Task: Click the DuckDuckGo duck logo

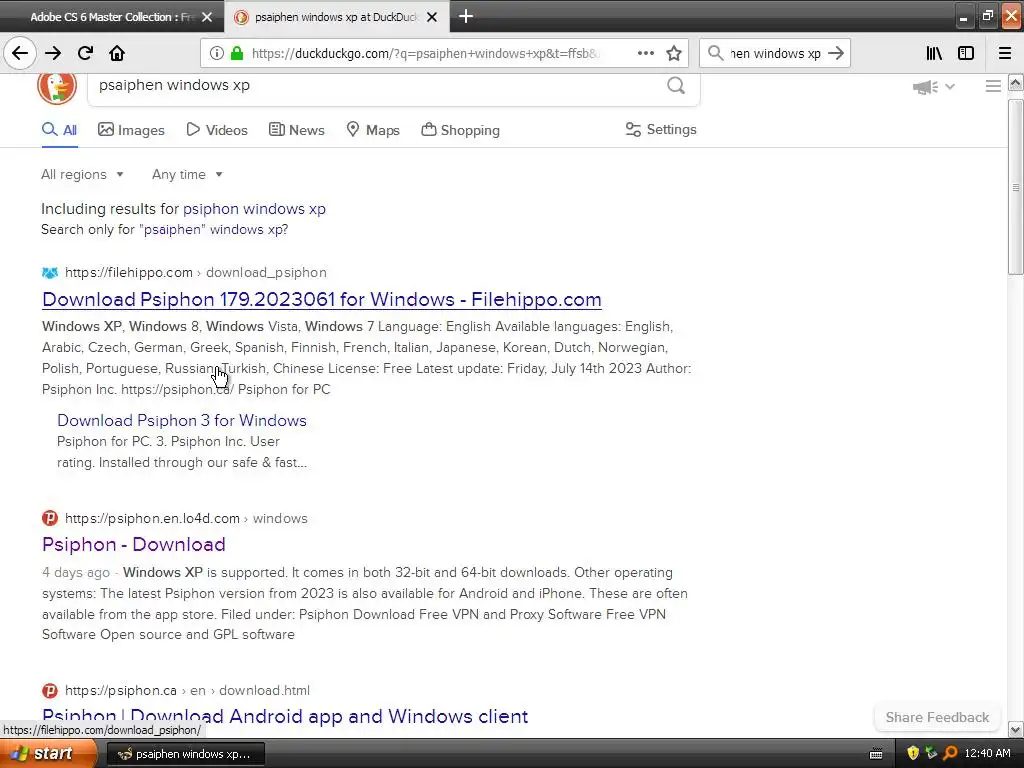Action: coord(57,86)
